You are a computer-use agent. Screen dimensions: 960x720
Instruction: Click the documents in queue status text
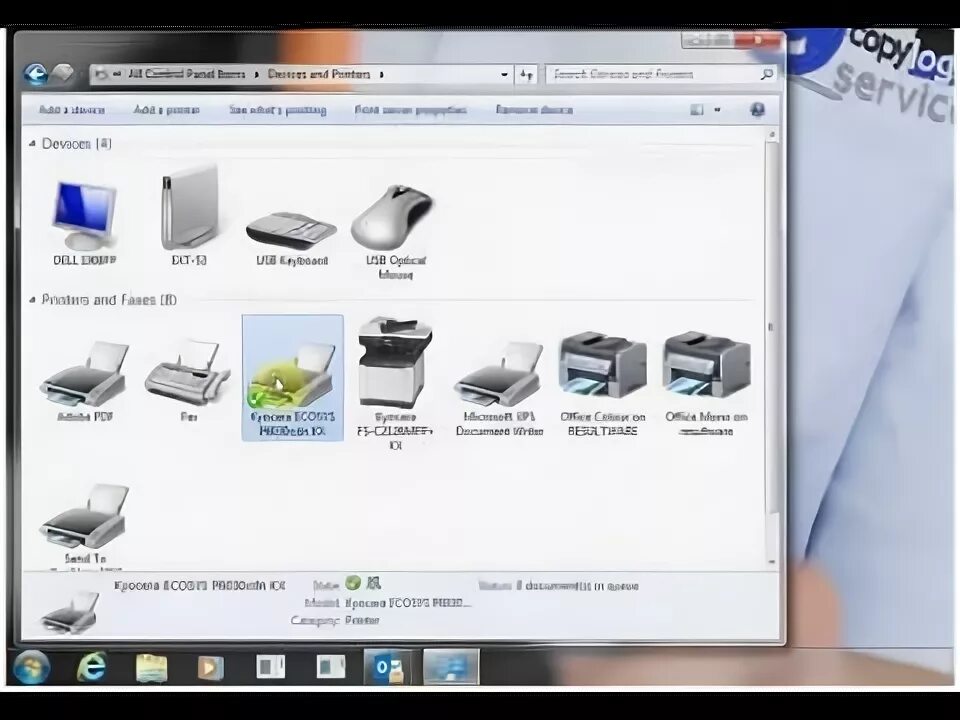[577, 587]
